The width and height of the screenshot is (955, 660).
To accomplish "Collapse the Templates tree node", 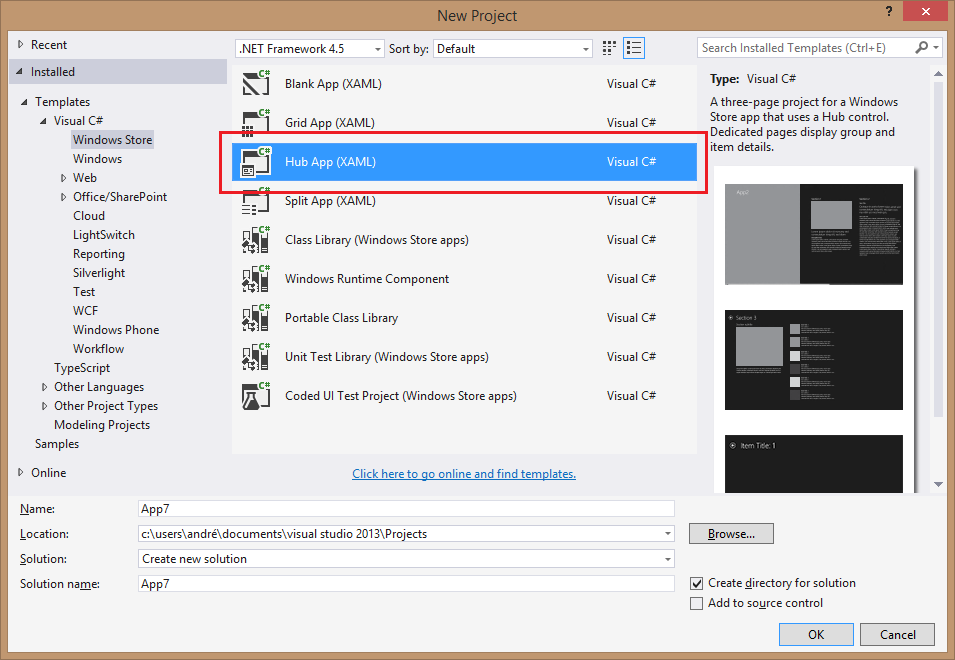I will click(24, 102).
